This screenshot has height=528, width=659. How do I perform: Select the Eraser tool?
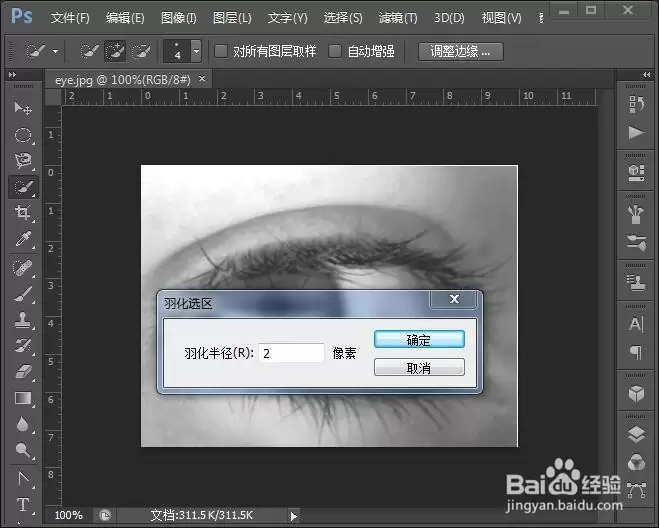[23, 372]
